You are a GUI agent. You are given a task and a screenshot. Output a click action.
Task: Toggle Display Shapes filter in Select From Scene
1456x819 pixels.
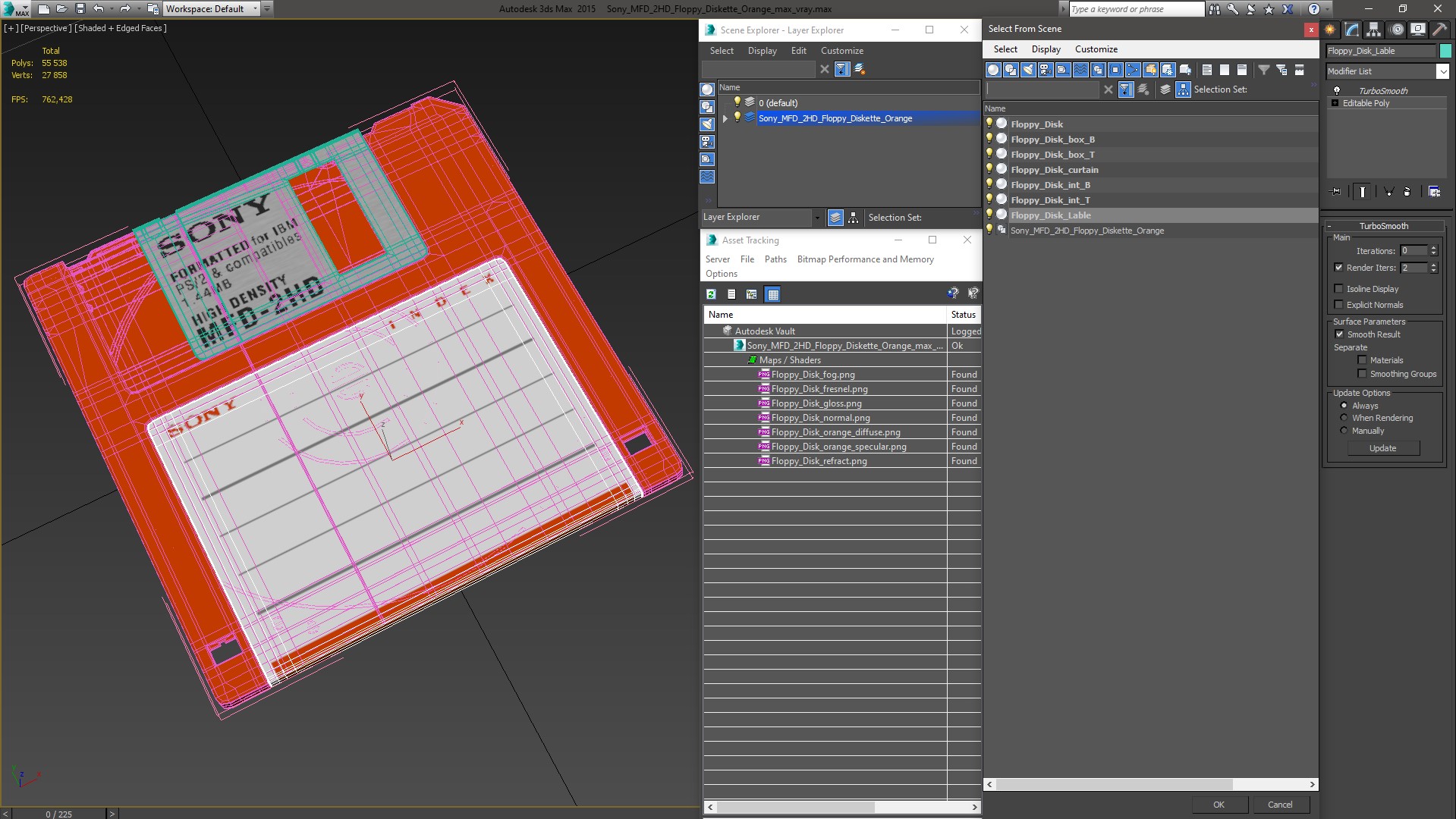1011,70
